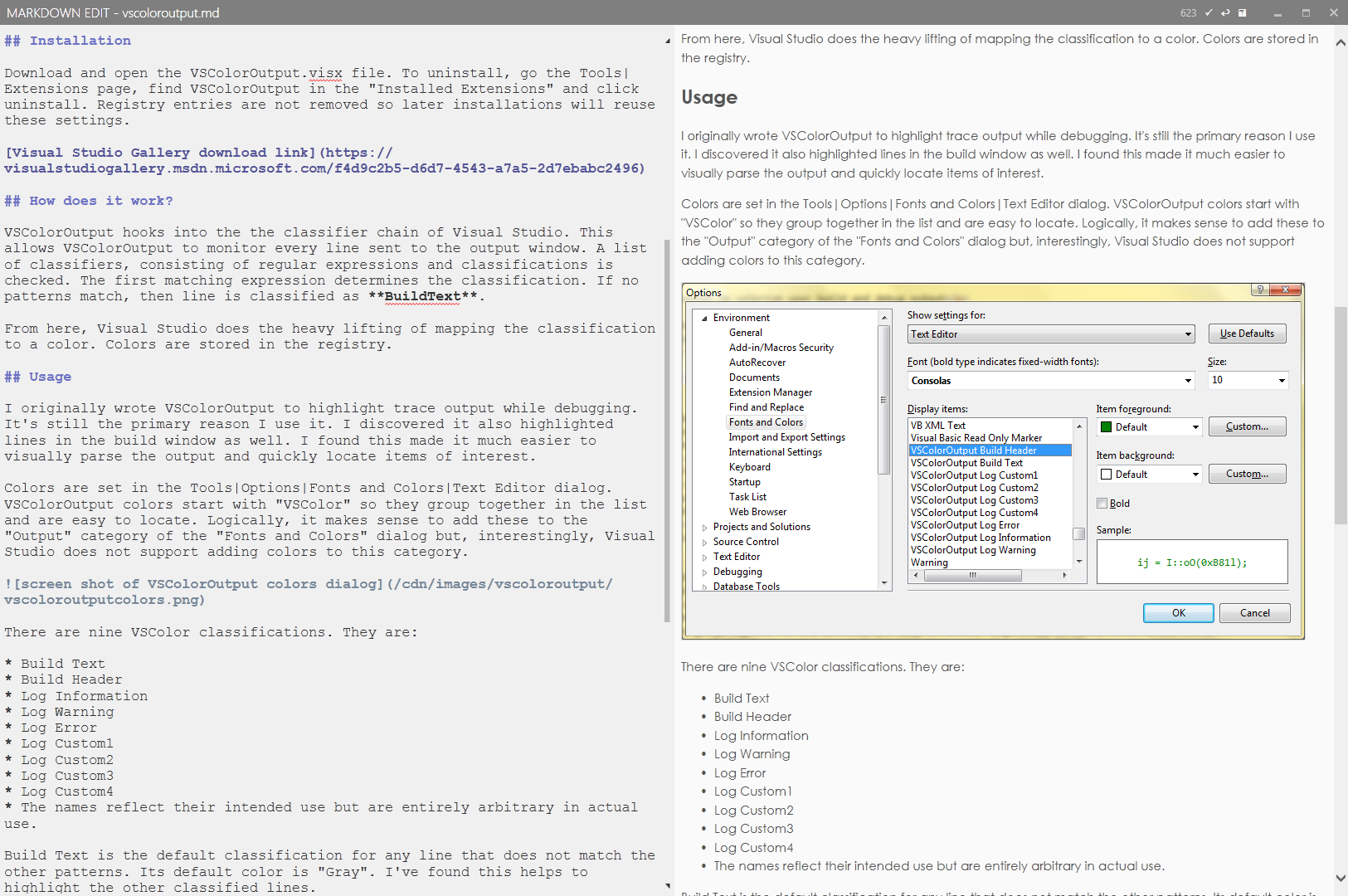Click the '## Installation' heading in editor
Viewport: 1348px width, 896px height.
coord(67,41)
